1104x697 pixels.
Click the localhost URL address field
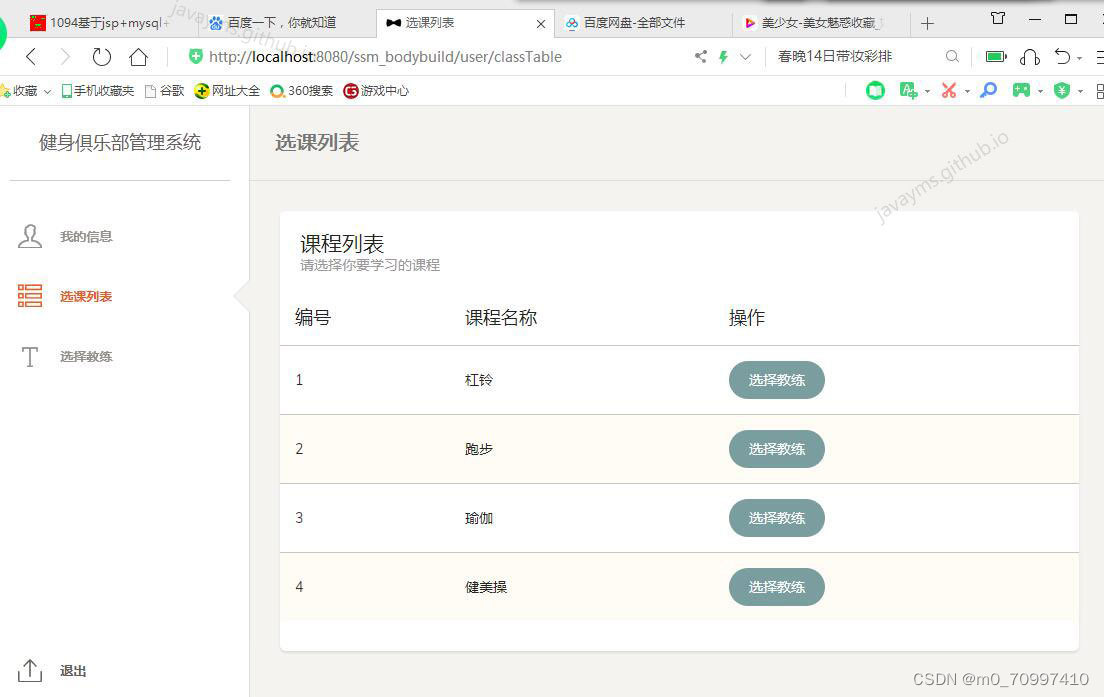(385, 56)
